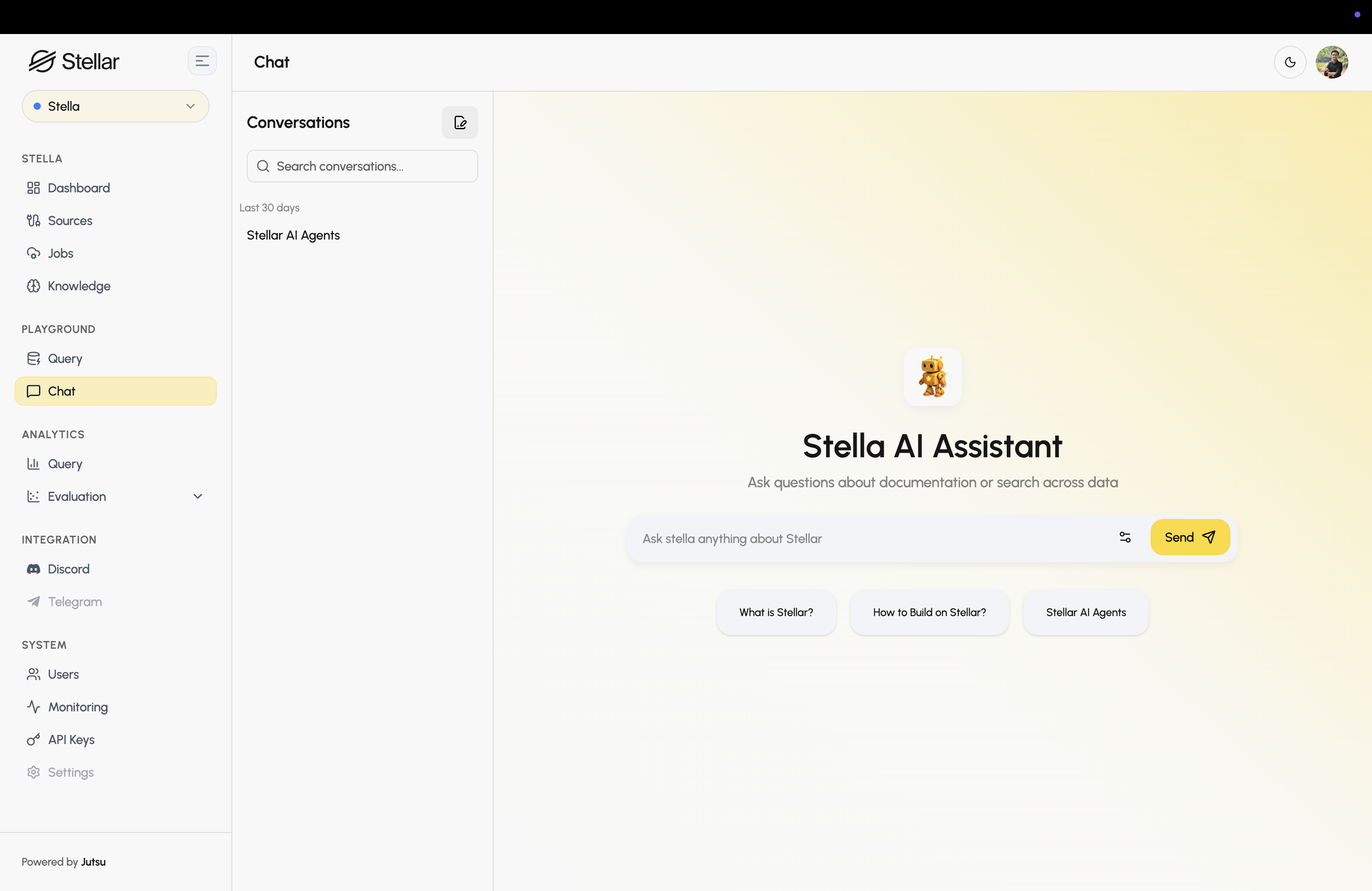The height and width of the screenshot is (891, 1372).
Task: Open chat settings sliders icon in the input
Action: (1125, 537)
